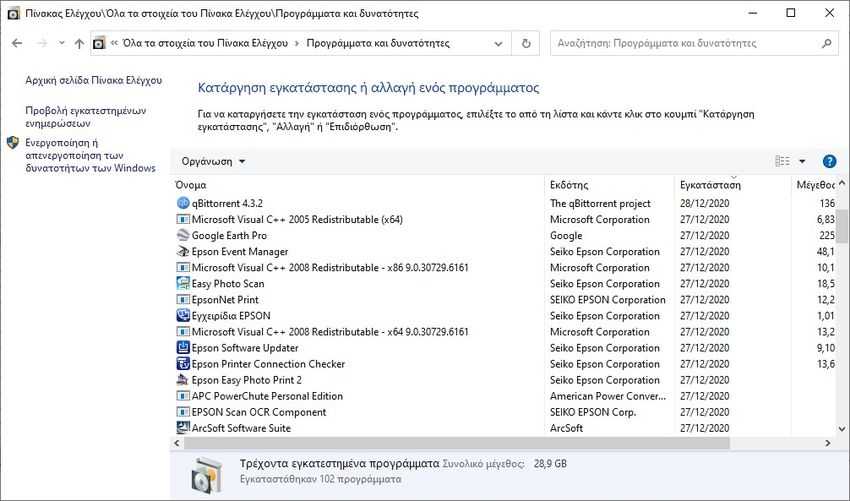Click the change view layout icon
The height and width of the screenshot is (501, 850).
pos(782,161)
